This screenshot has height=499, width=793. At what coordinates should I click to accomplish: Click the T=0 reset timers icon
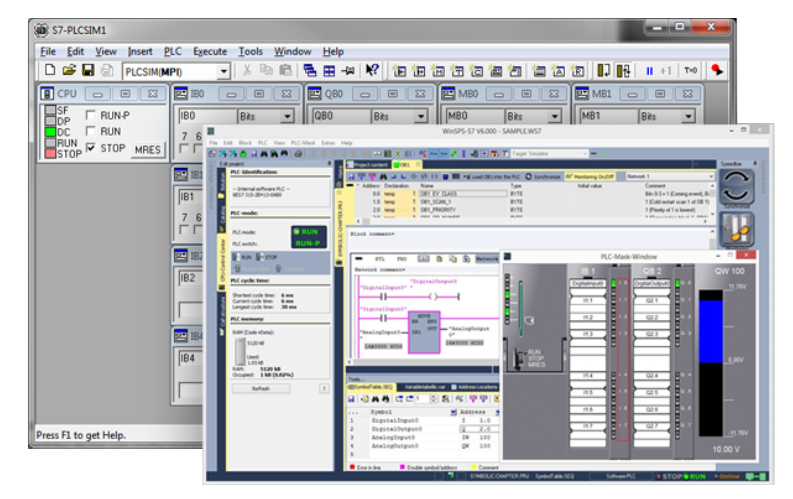click(x=690, y=71)
